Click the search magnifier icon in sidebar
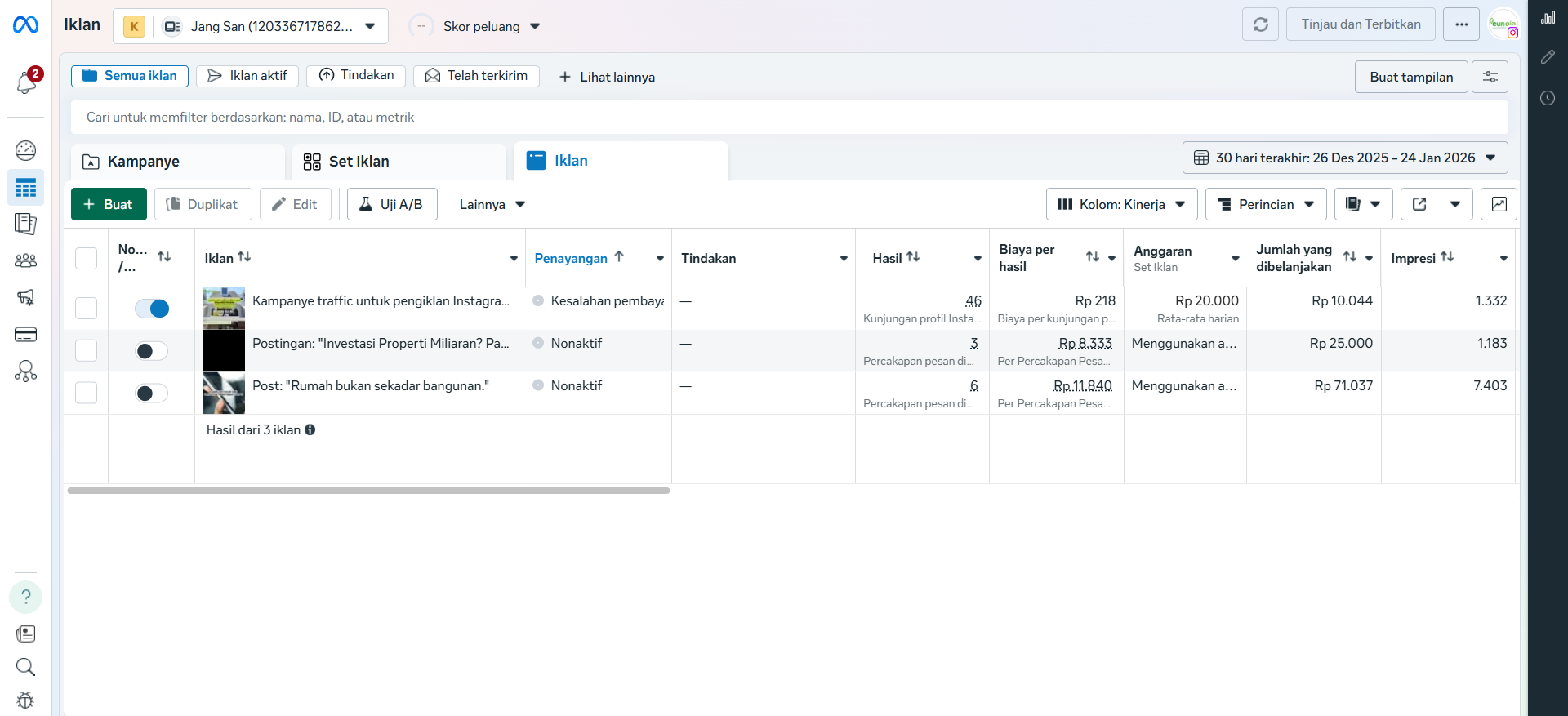Image resolution: width=1568 pixels, height=716 pixels. pyautogui.click(x=26, y=667)
